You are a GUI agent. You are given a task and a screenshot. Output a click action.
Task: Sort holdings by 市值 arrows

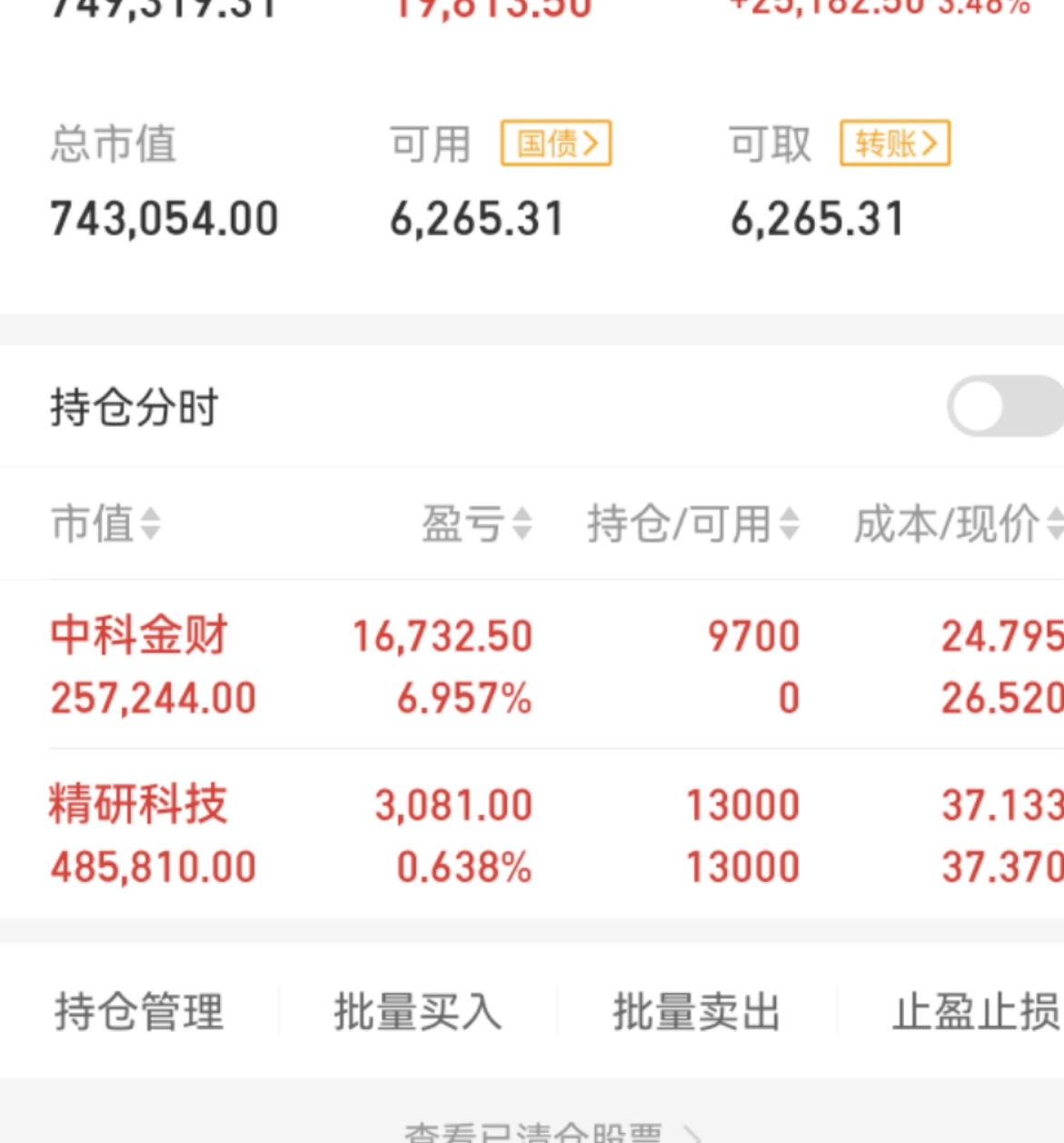pos(150,524)
